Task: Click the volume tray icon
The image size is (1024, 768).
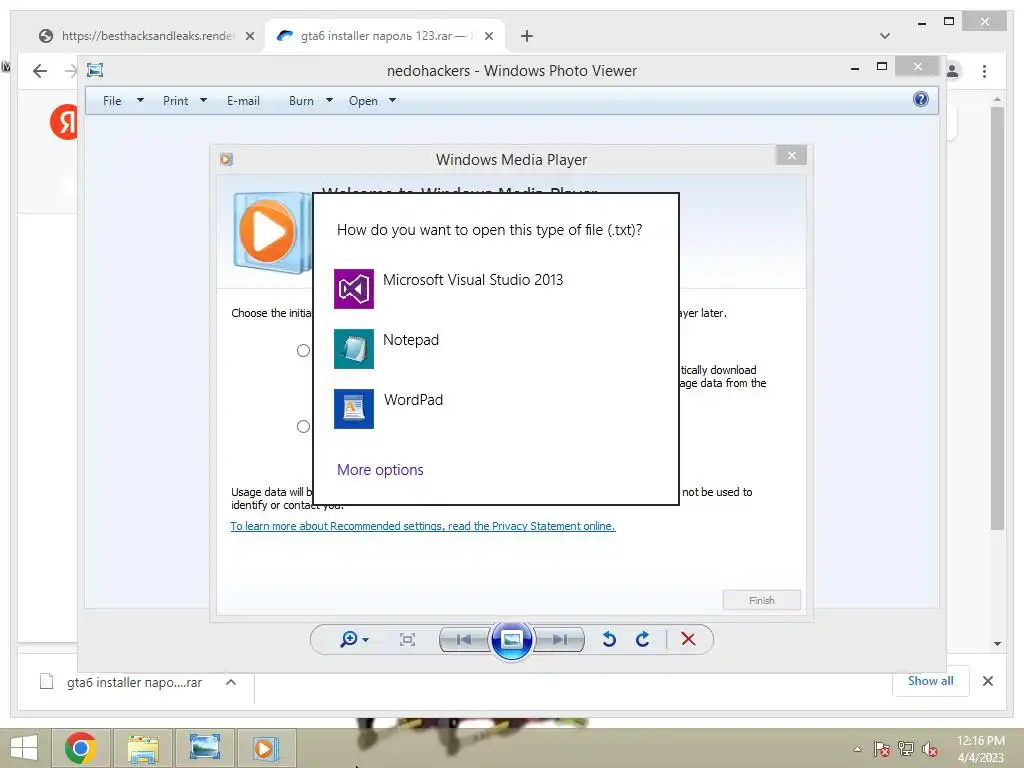Action: click(x=930, y=749)
